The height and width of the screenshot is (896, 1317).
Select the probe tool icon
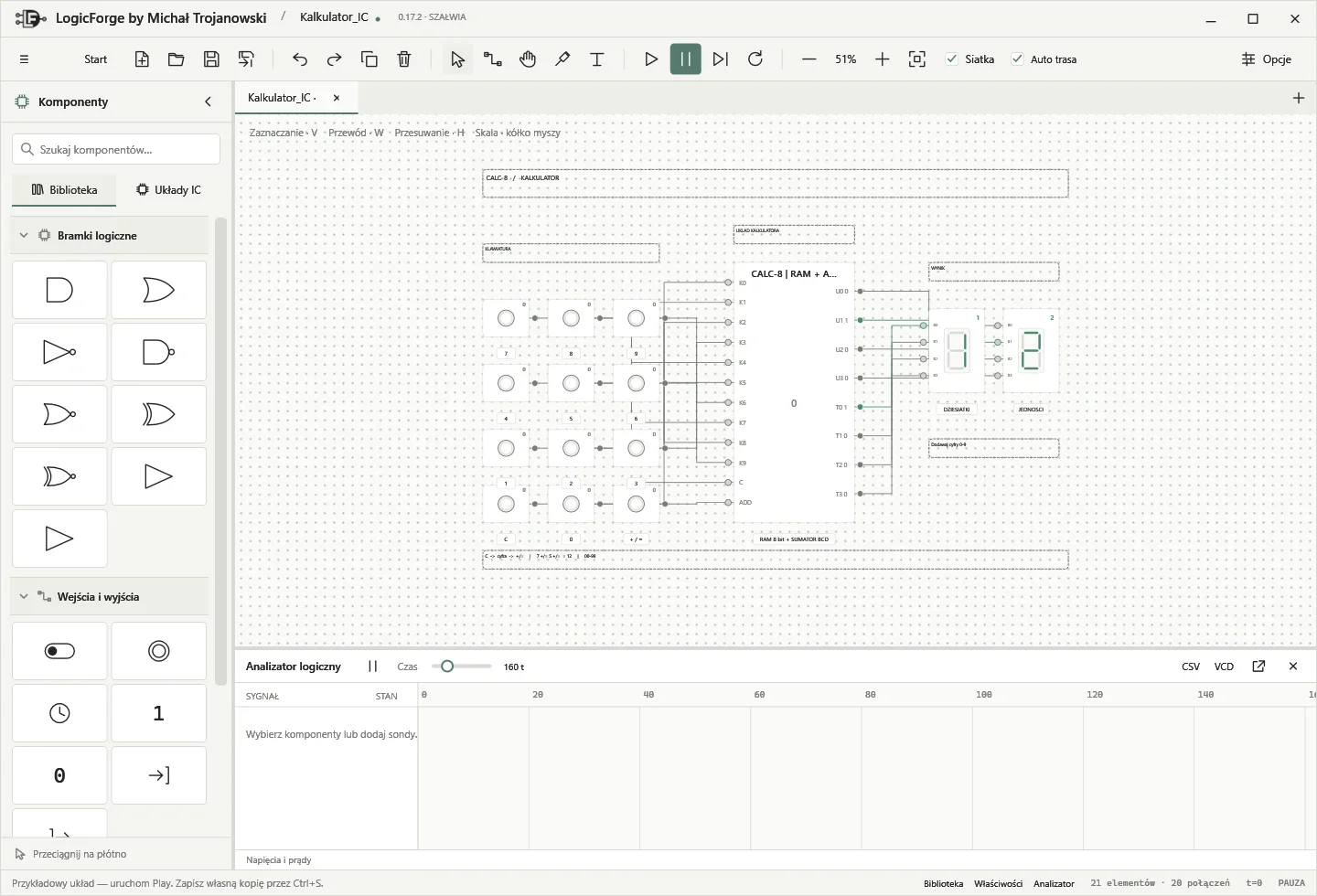[562, 59]
